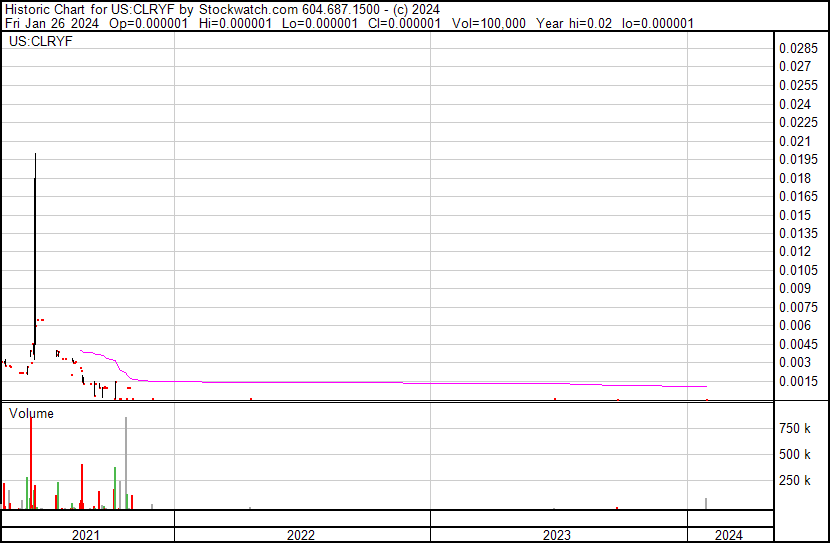Image resolution: width=830 pixels, height=543 pixels.
Task: Click the top of the 2021 price spike
Action: [36, 155]
